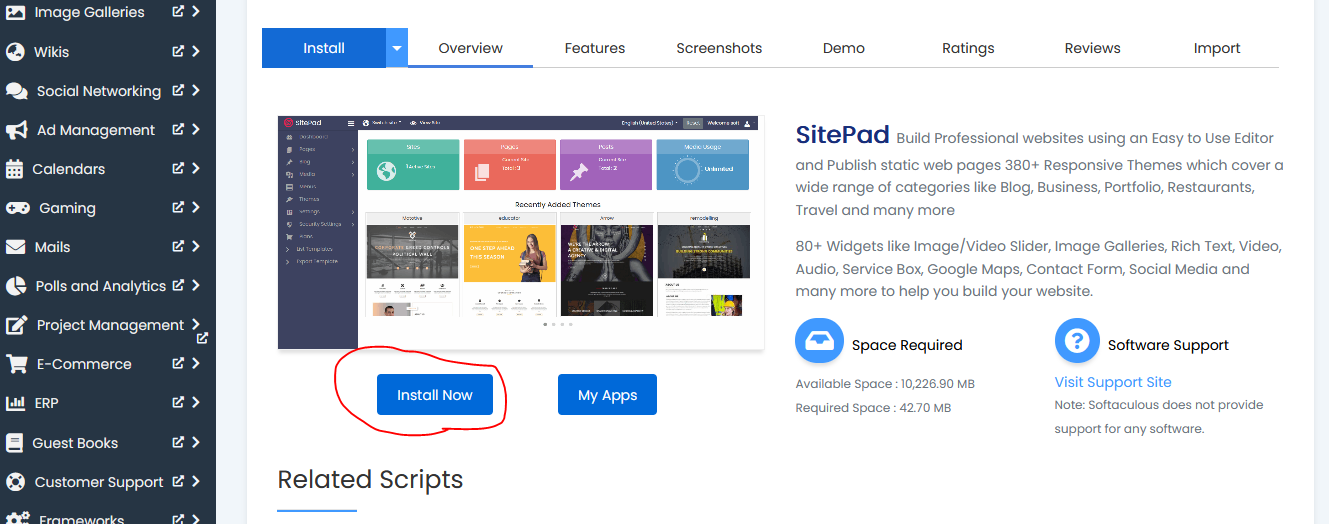
Task: Switch to the Install tab
Action: click(324, 48)
